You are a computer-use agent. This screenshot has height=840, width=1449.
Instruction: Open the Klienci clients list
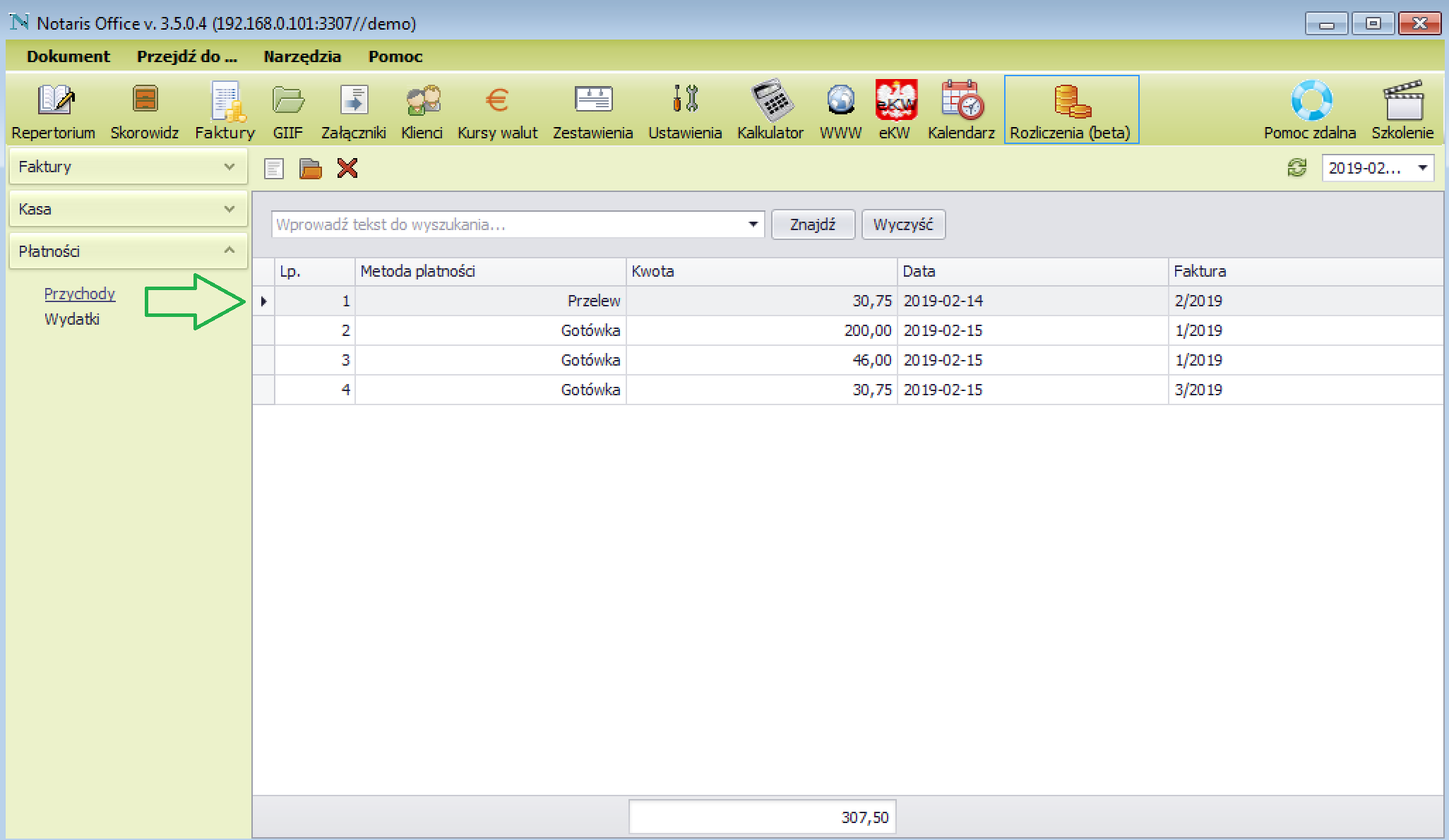pyautogui.click(x=422, y=111)
